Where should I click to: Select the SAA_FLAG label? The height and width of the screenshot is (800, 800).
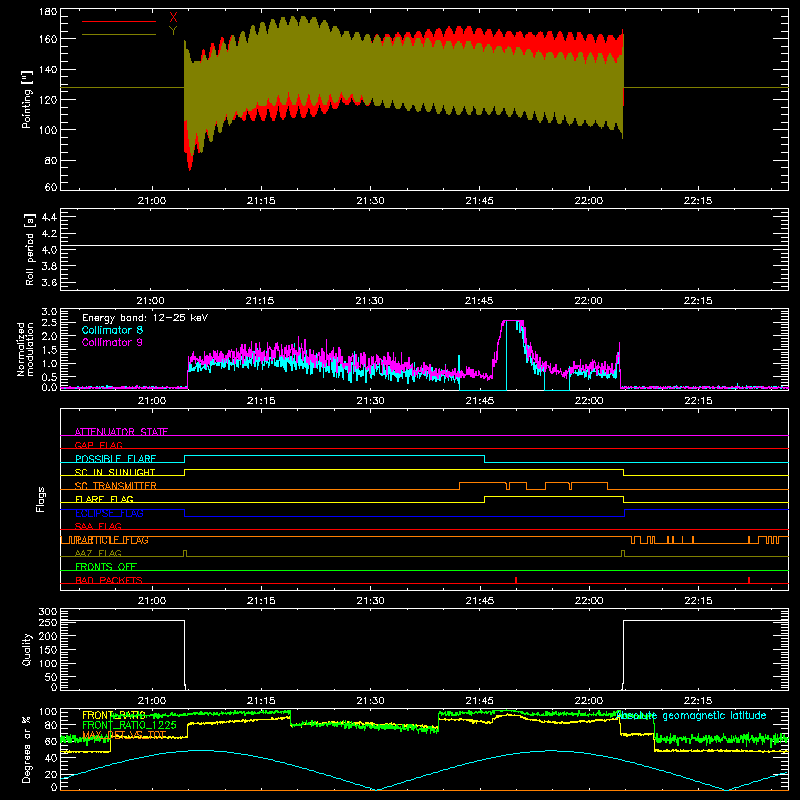point(98,526)
